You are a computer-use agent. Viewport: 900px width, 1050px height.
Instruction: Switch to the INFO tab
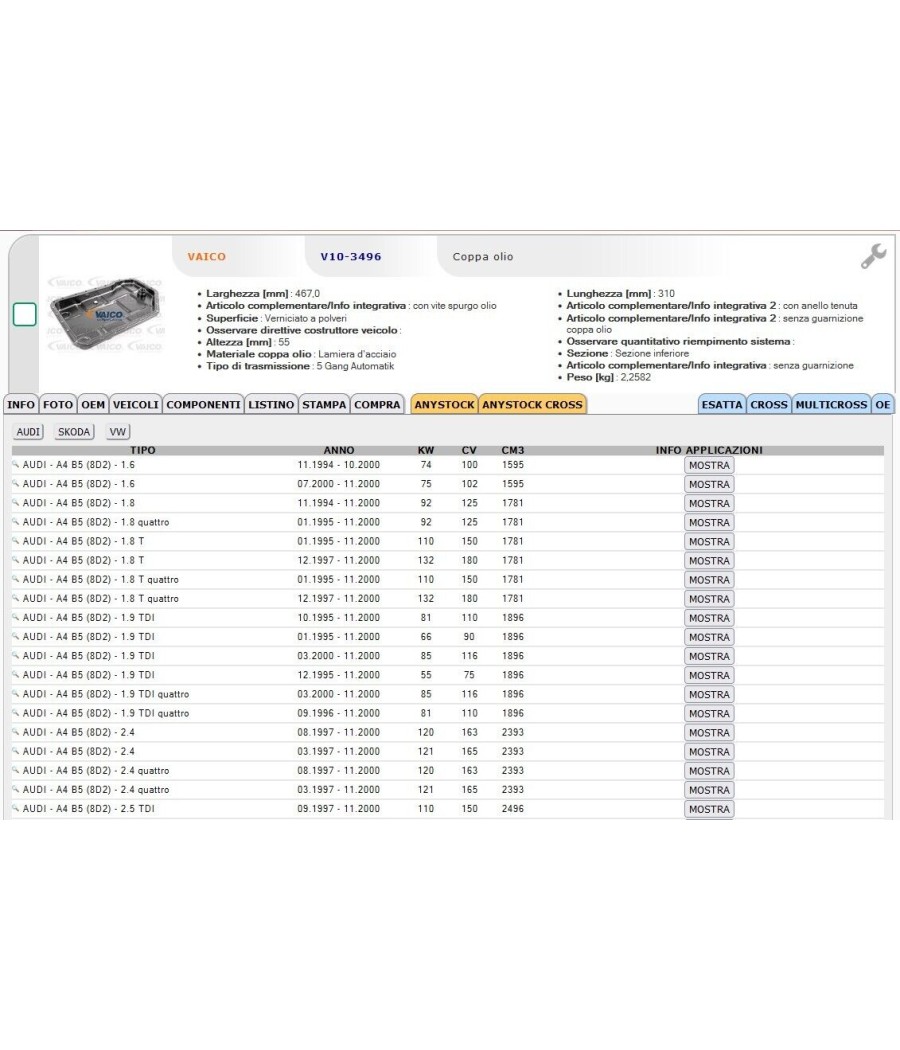[x=21, y=404]
